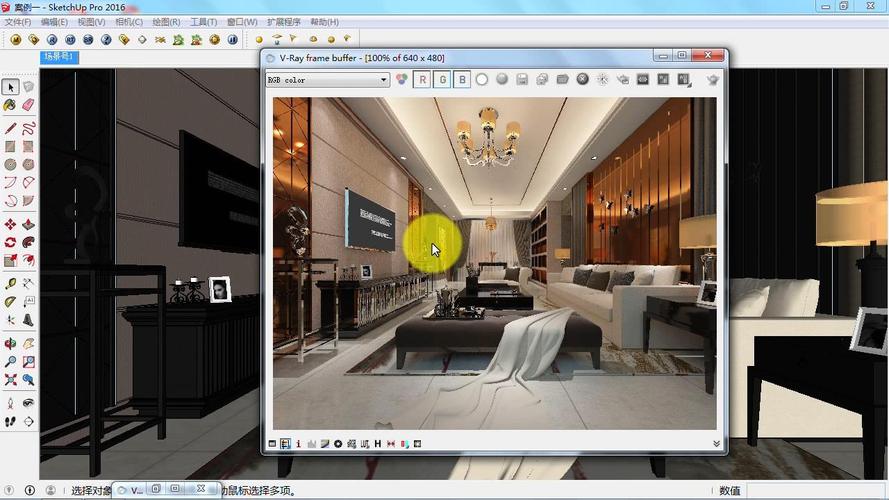The width and height of the screenshot is (889, 500).
Task: Open the 文件(F) file menu
Action: [18, 22]
